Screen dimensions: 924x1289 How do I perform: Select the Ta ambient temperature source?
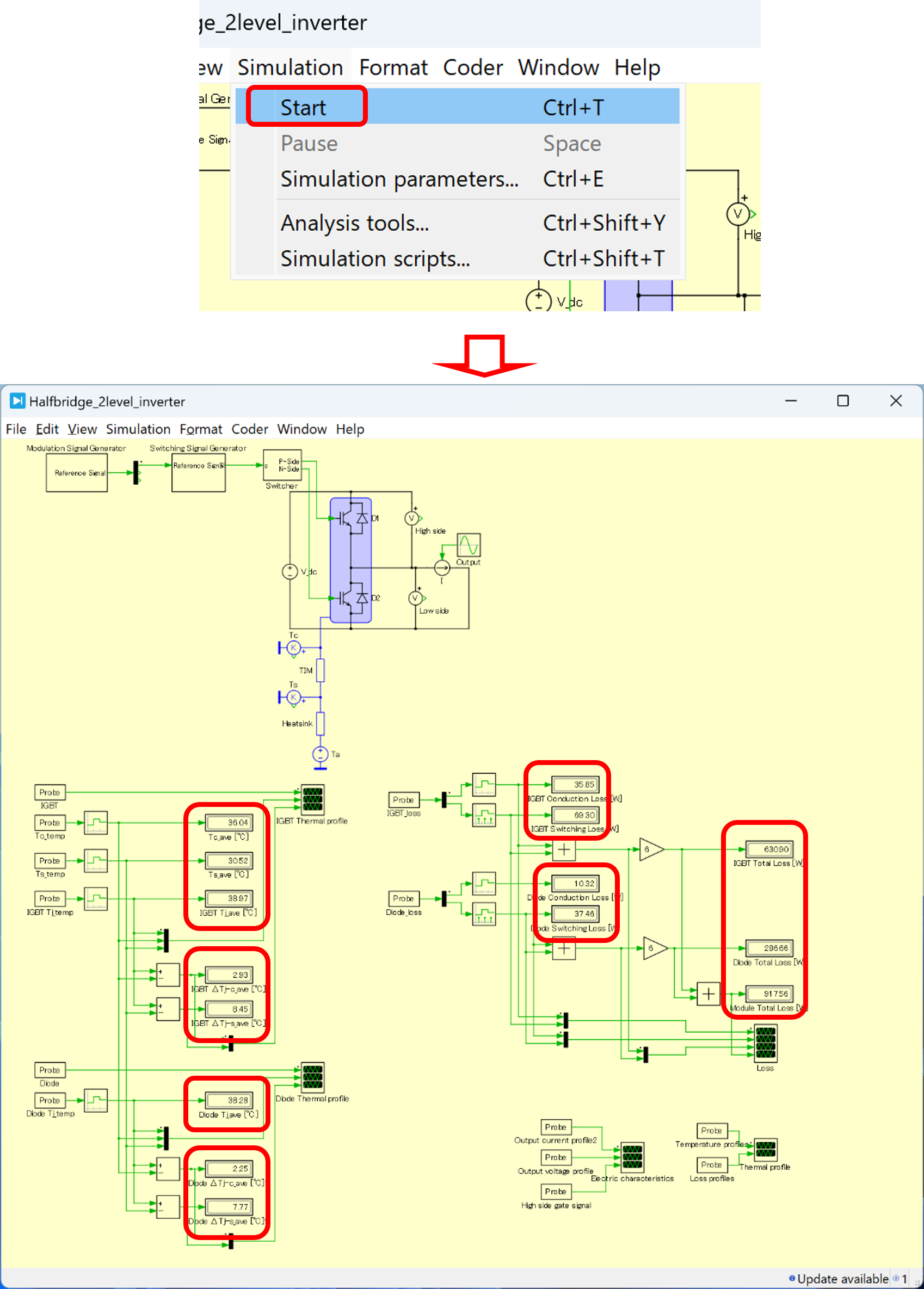click(x=321, y=754)
